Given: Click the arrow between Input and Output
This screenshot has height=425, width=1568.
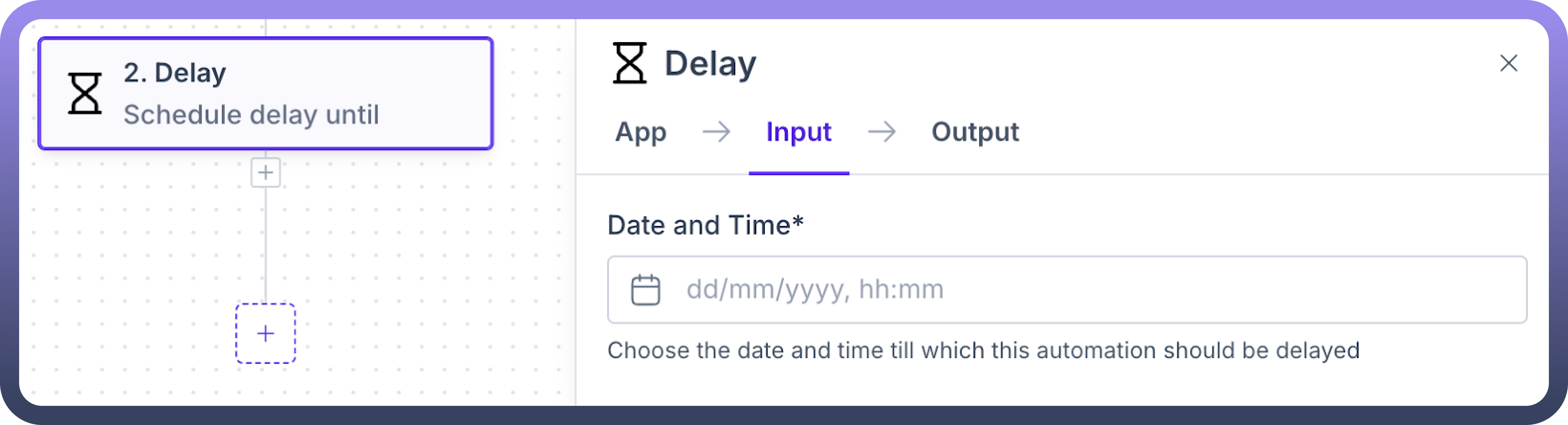Looking at the screenshot, I should [882, 132].
